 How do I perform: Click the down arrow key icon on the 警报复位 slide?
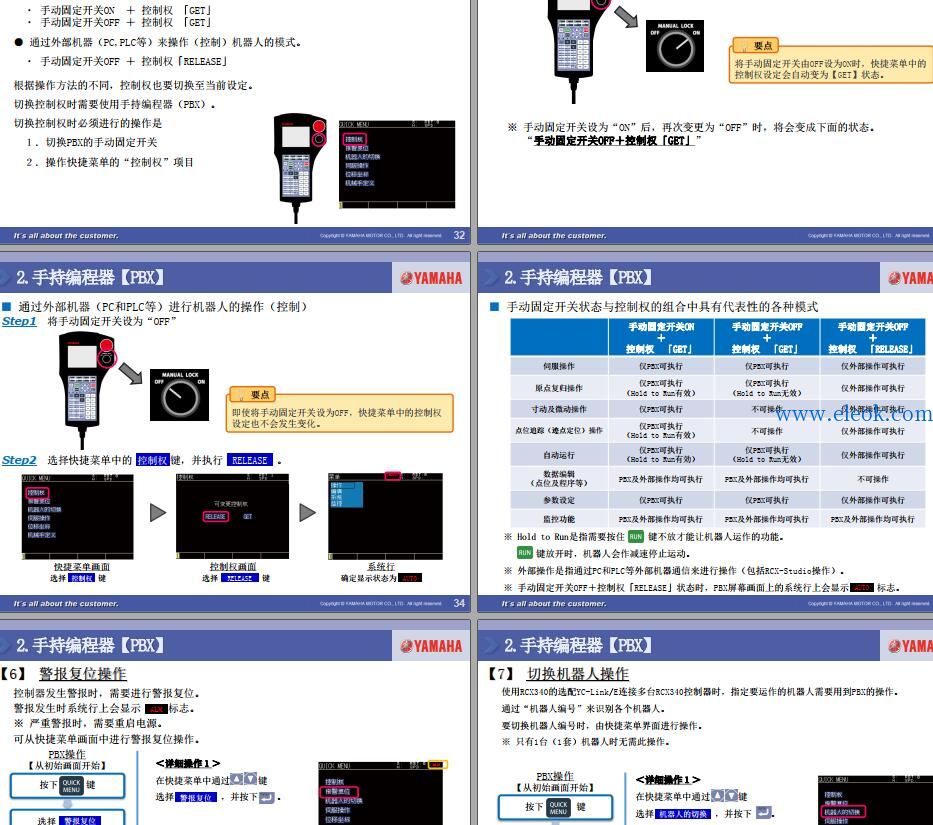(251, 779)
